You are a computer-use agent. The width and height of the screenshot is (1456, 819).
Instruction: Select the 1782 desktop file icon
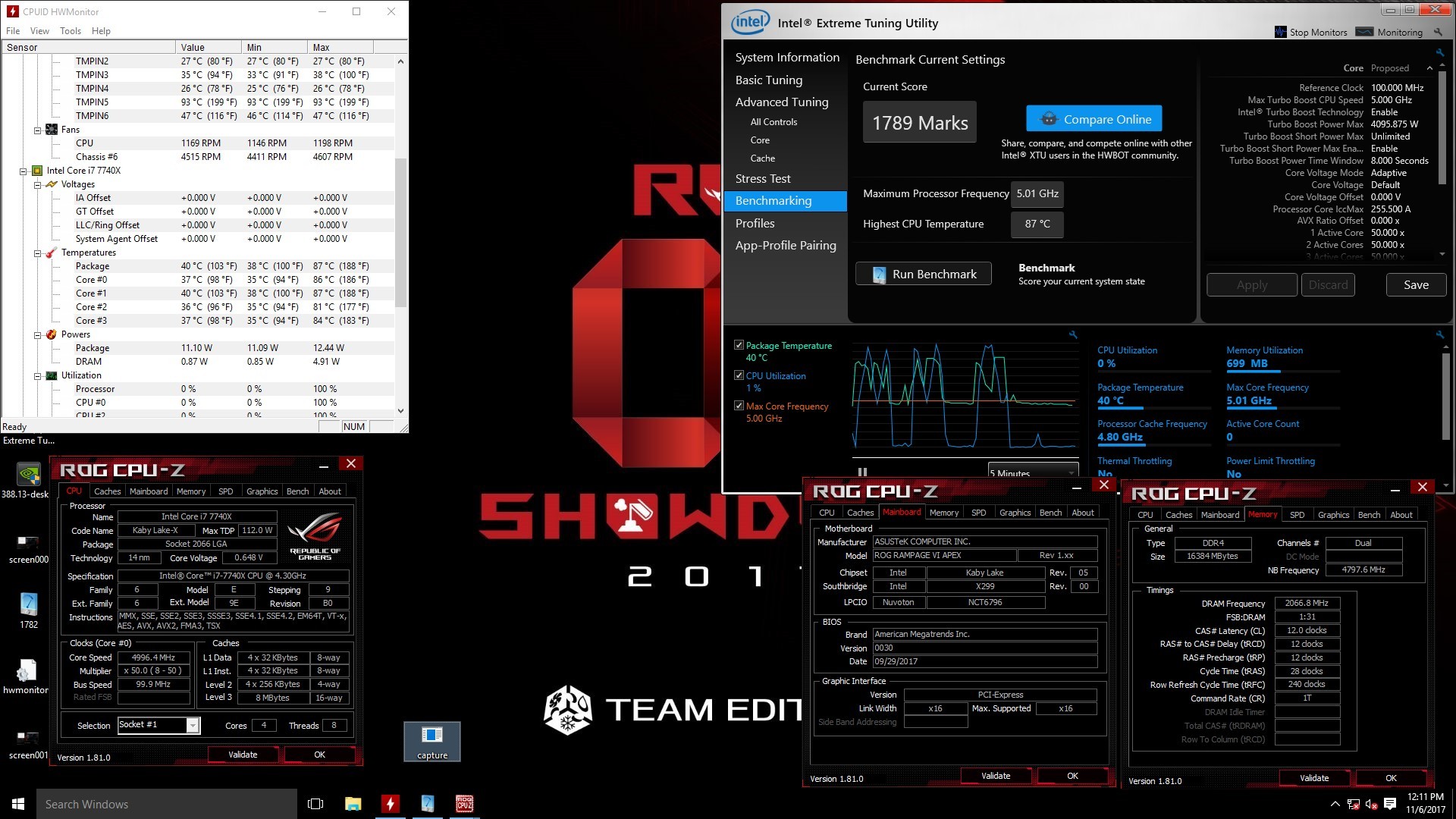pos(29,610)
